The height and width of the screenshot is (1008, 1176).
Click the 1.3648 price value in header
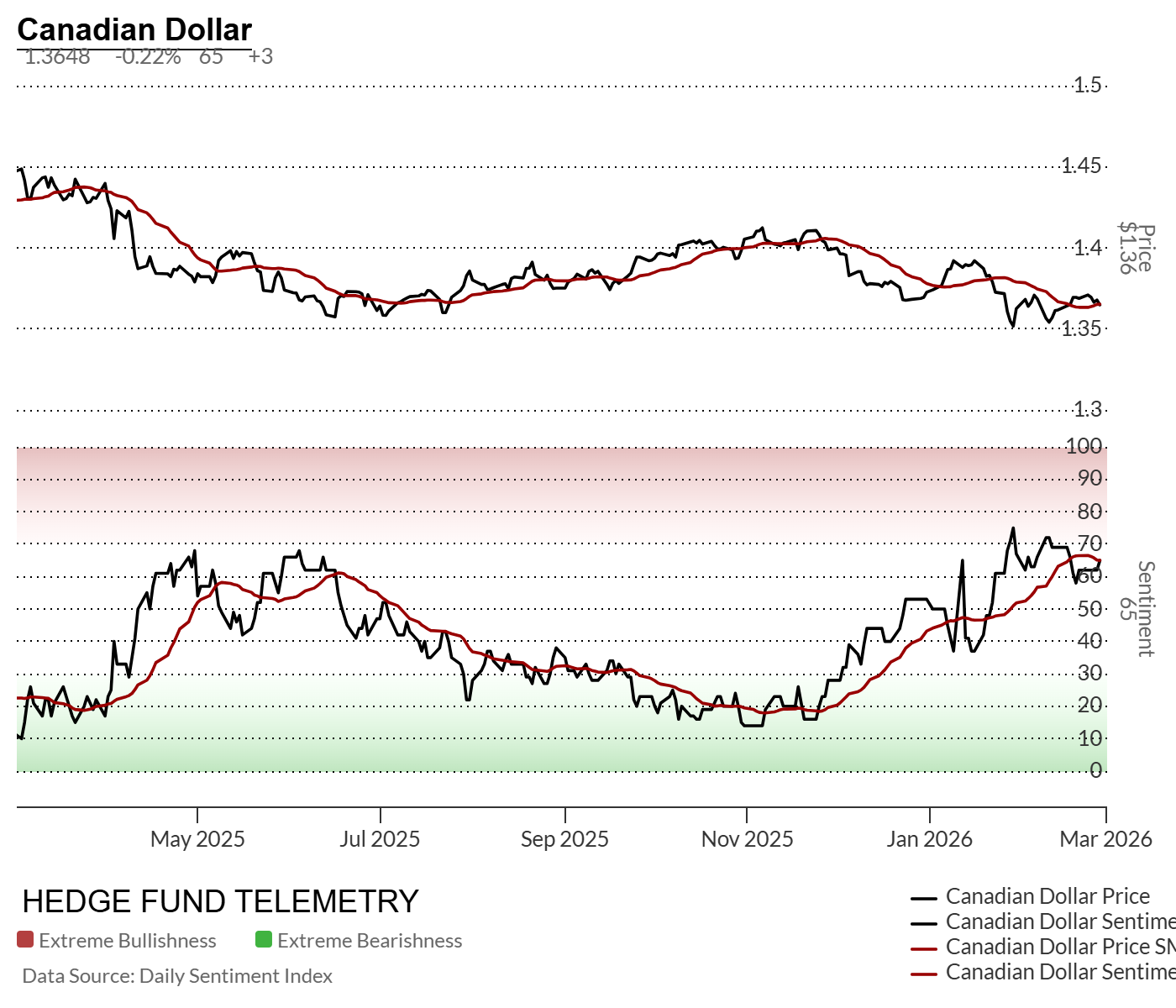coord(57,56)
